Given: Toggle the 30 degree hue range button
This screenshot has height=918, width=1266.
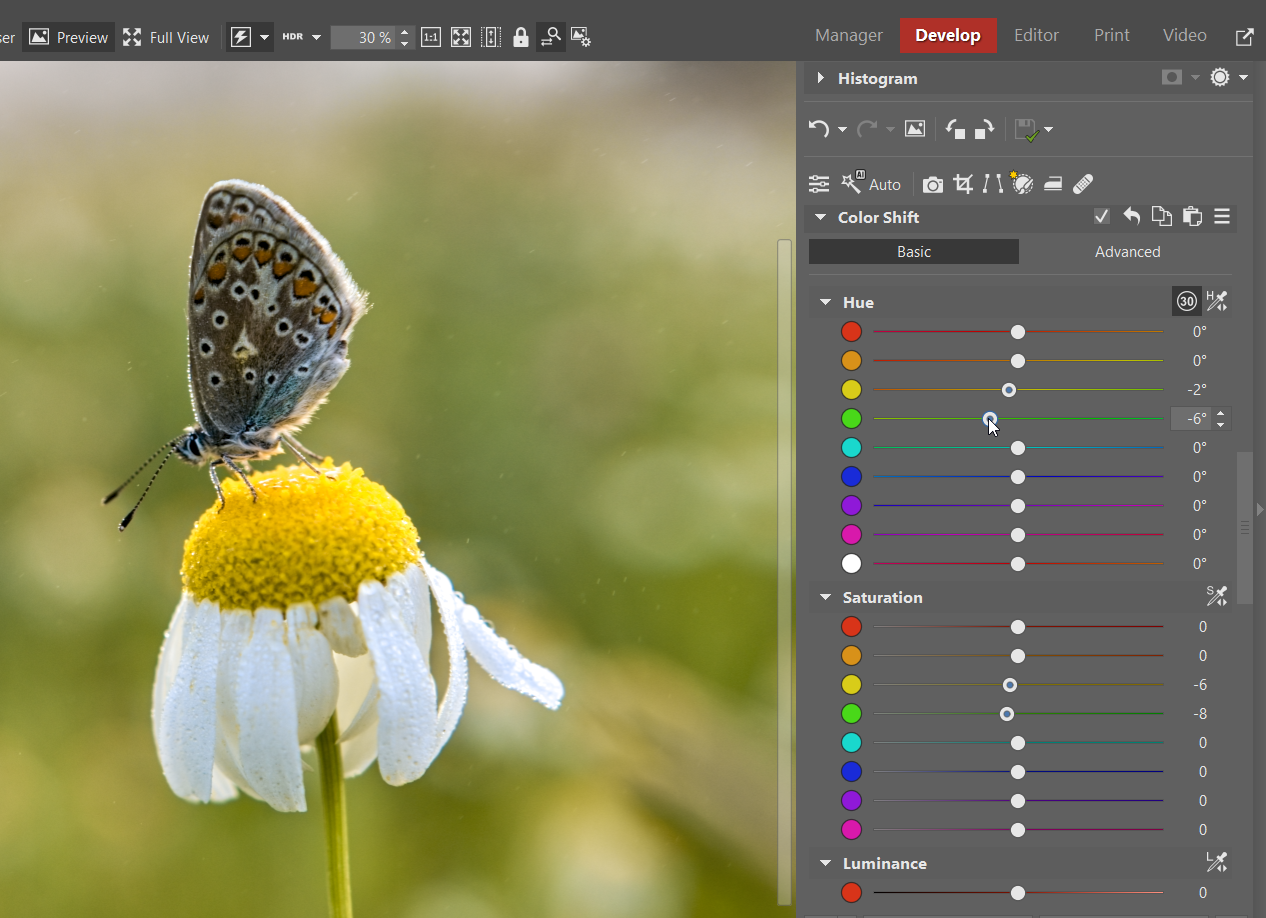Looking at the screenshot, I should [1186, 301].
